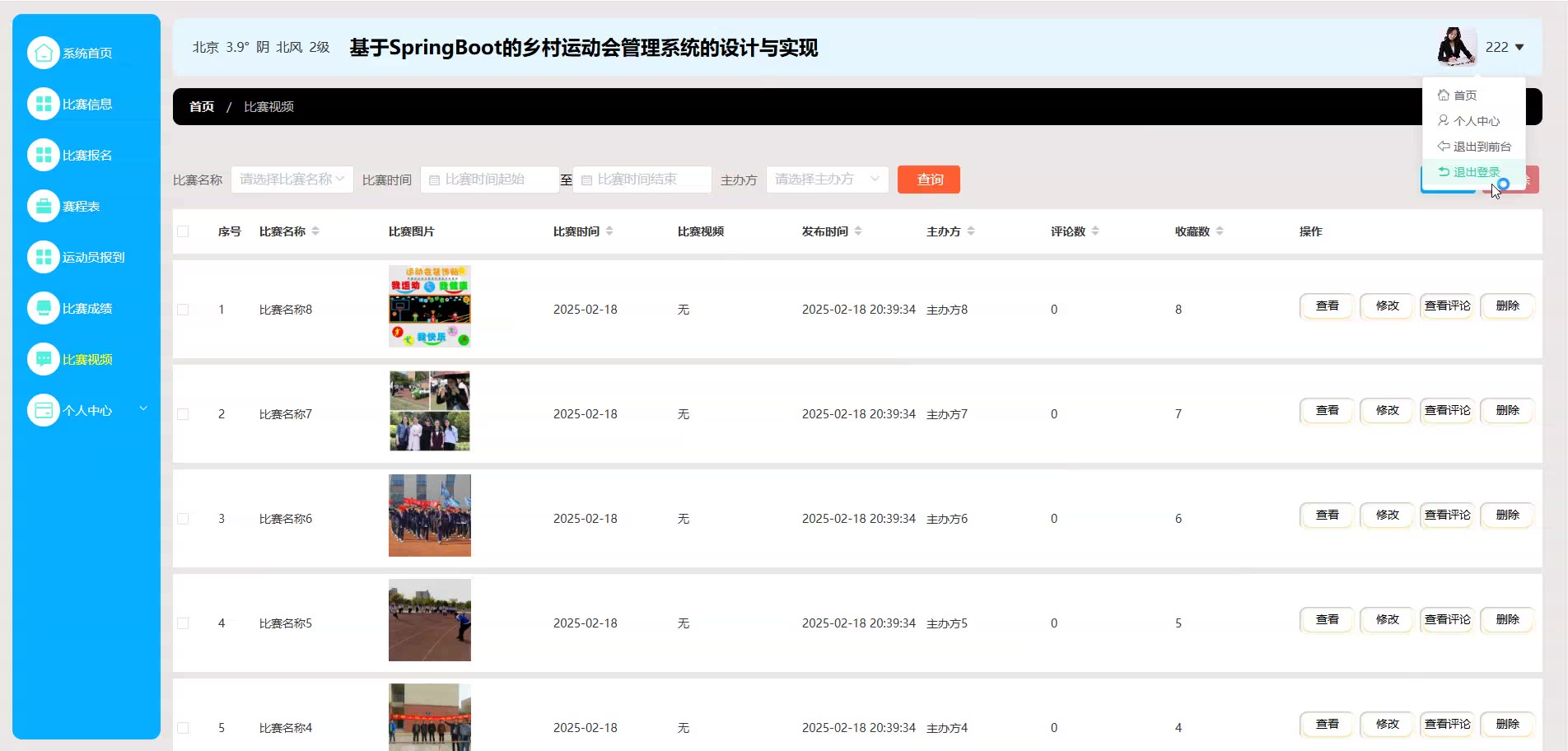1568x751 pixels.
Task: Select the 比赛报名 sidebar icon
Action: 44,155
